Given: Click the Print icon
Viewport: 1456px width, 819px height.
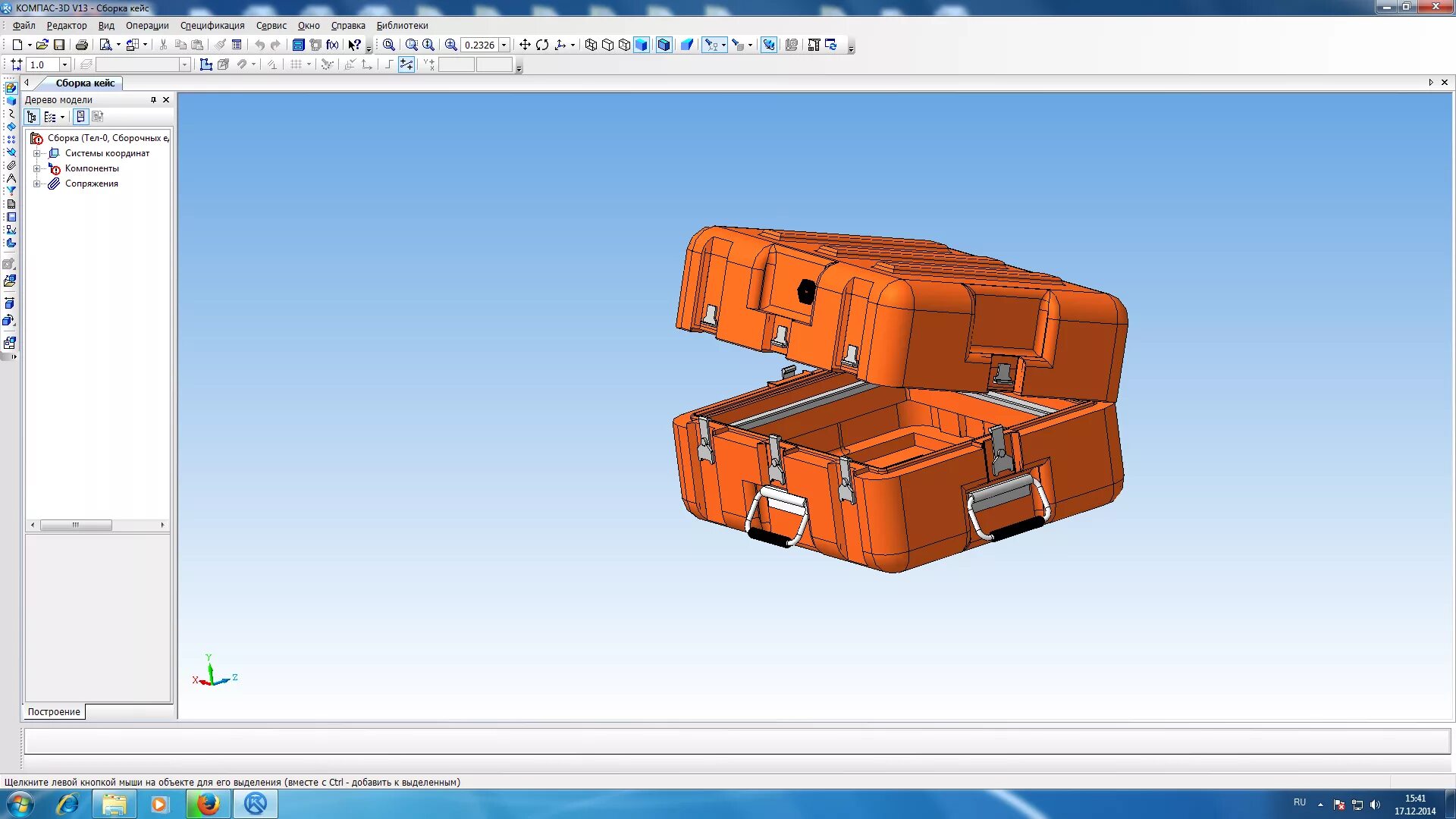Looking at the screenshot, I should [x=82, y=45].
